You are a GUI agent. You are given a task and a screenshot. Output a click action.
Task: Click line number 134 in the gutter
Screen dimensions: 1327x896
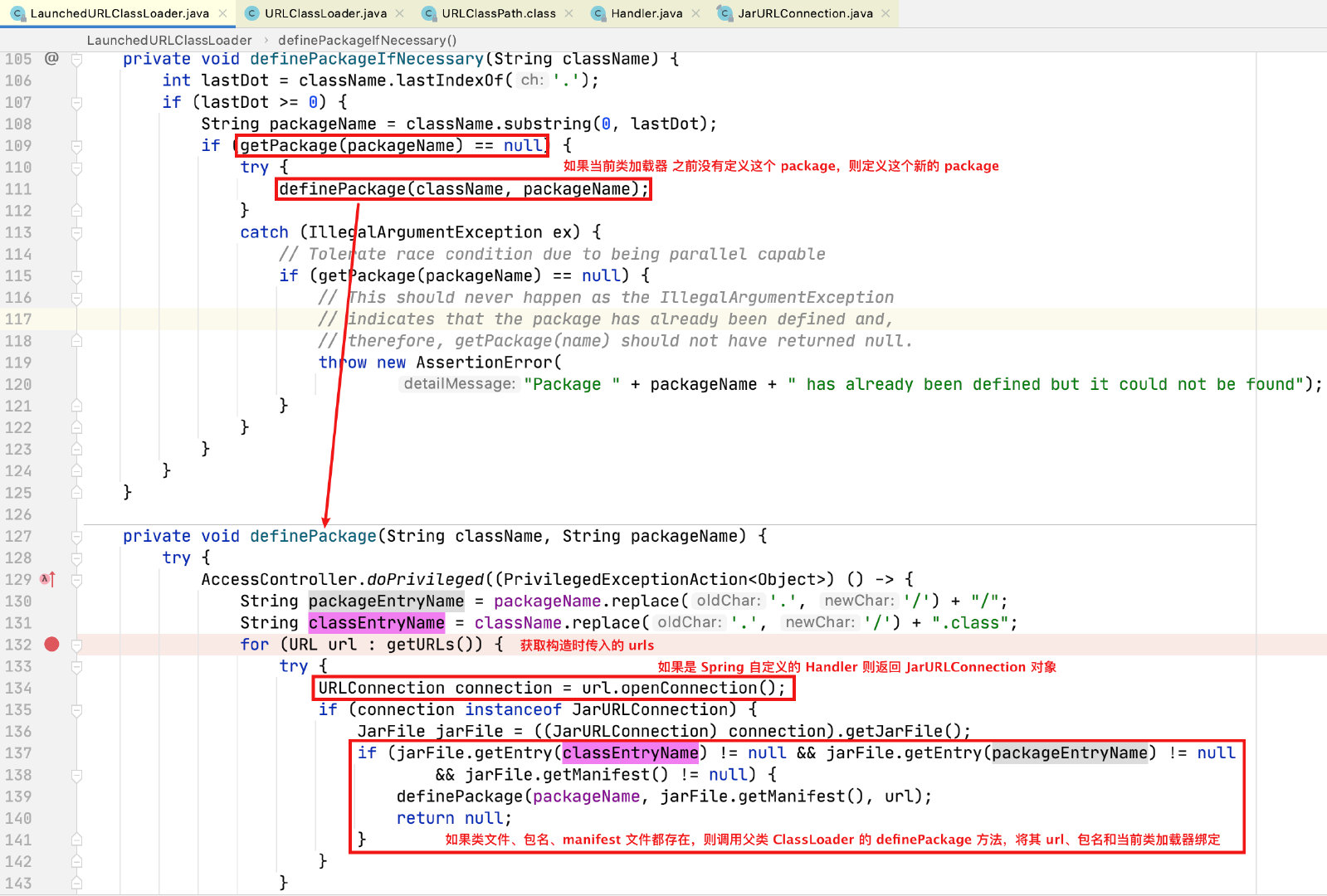pyautogui.click(x=18, y=688)
